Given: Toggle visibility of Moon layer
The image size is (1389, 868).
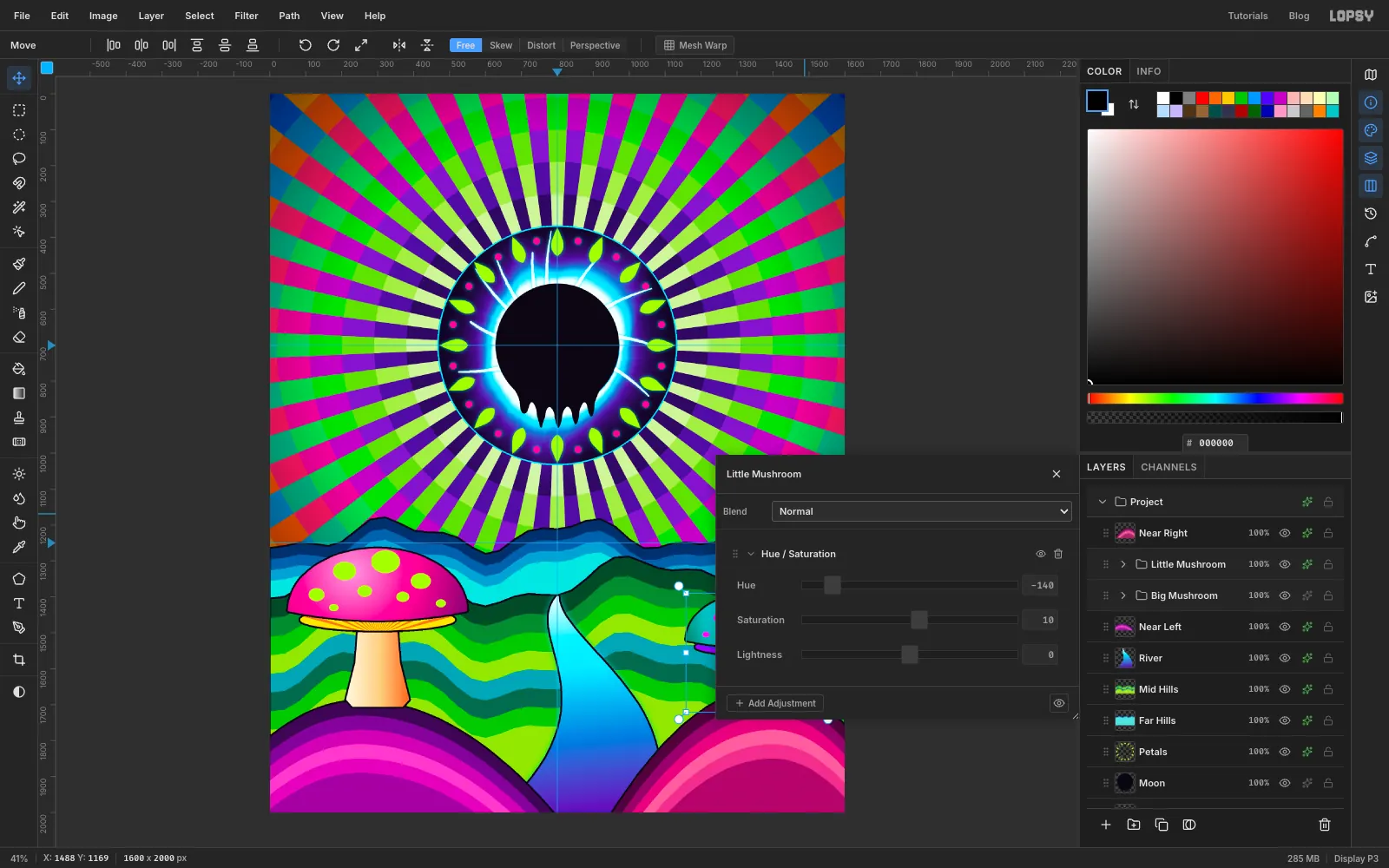Looking at the screenshot, I should click(1285, 783).
